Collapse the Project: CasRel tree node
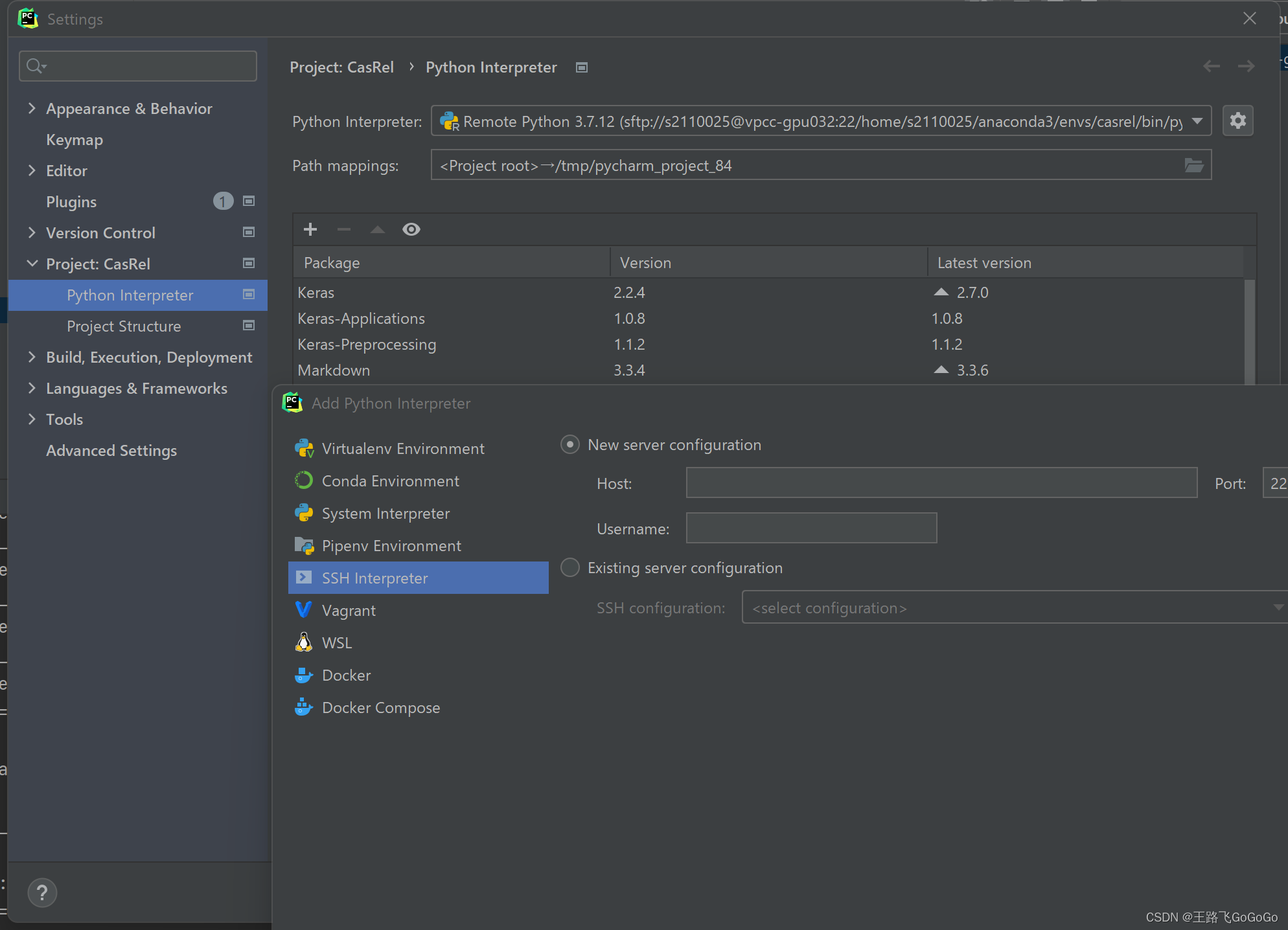The height and width of the screenshot is (930, 1288). click(32, 264)
